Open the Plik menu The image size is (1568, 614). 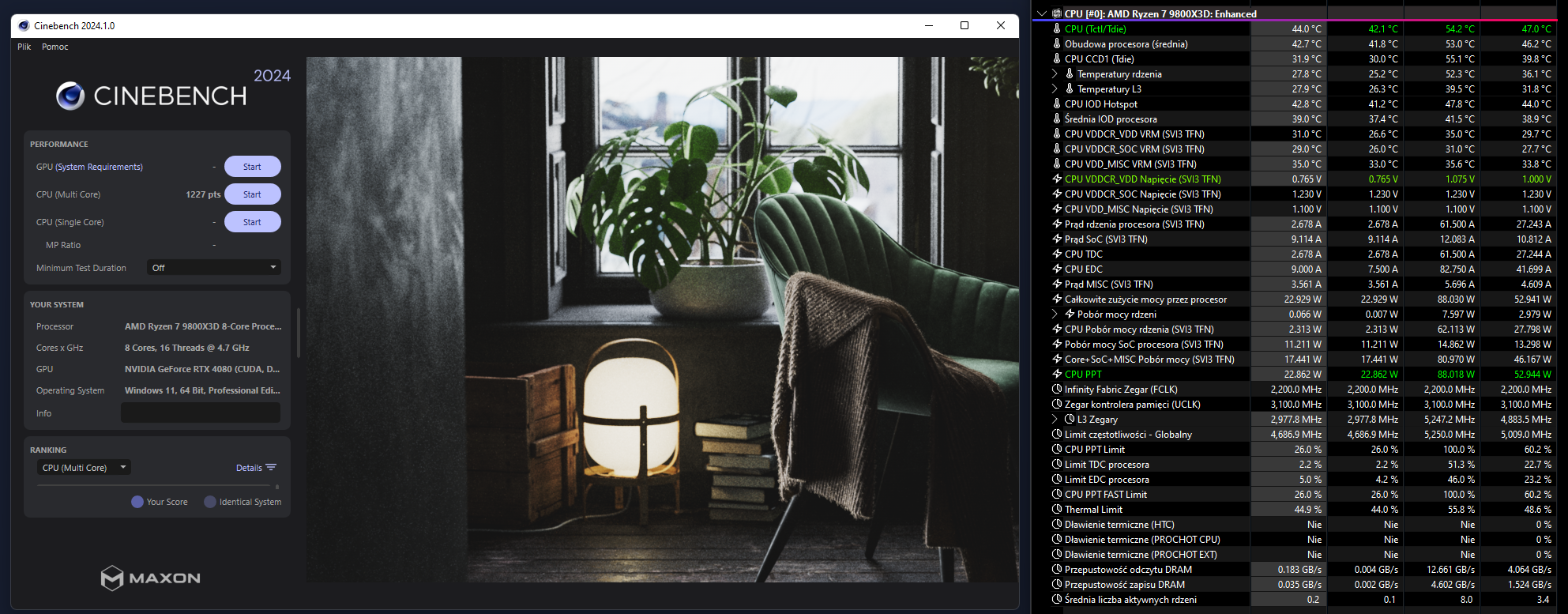(24, 47)
